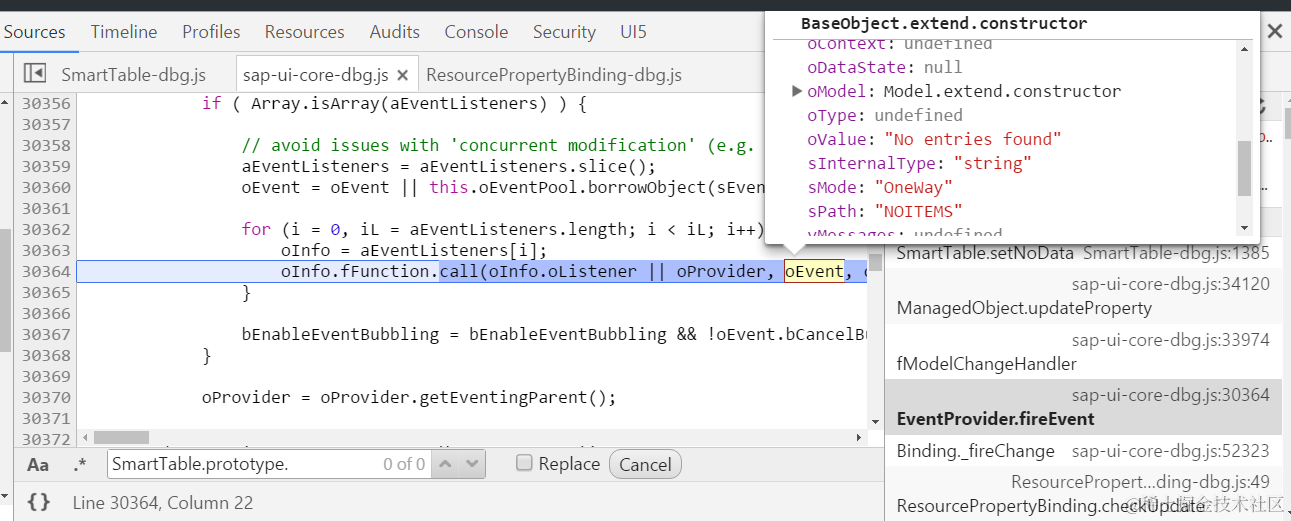The height and width of the screenshot is (521, 1291).
Task: Jump to next search match arrow
Action: coord(472,464)
